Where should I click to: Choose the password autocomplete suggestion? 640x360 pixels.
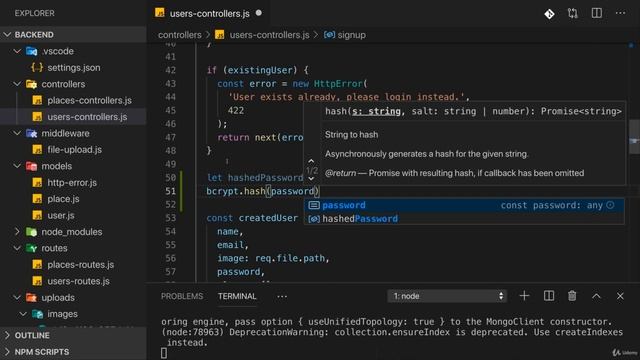pyautogui.click(x=464, y=205)
